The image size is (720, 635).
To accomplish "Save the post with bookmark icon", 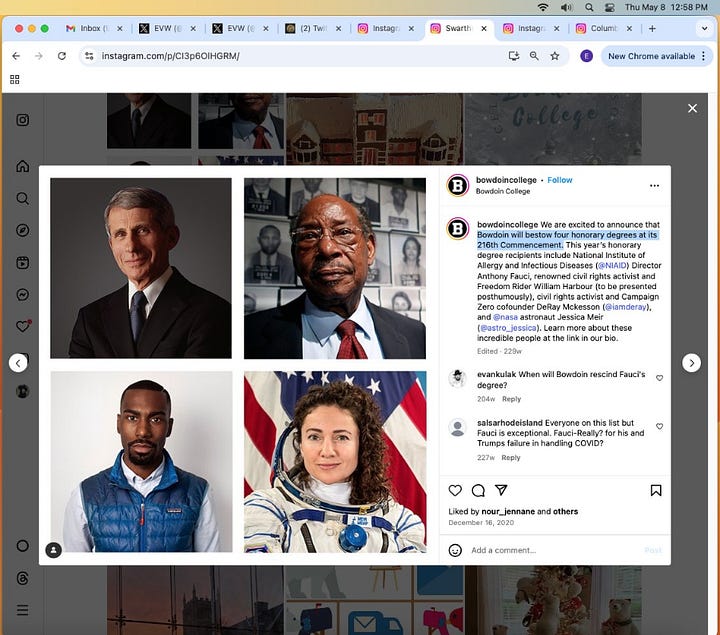I will pos(656,490).
